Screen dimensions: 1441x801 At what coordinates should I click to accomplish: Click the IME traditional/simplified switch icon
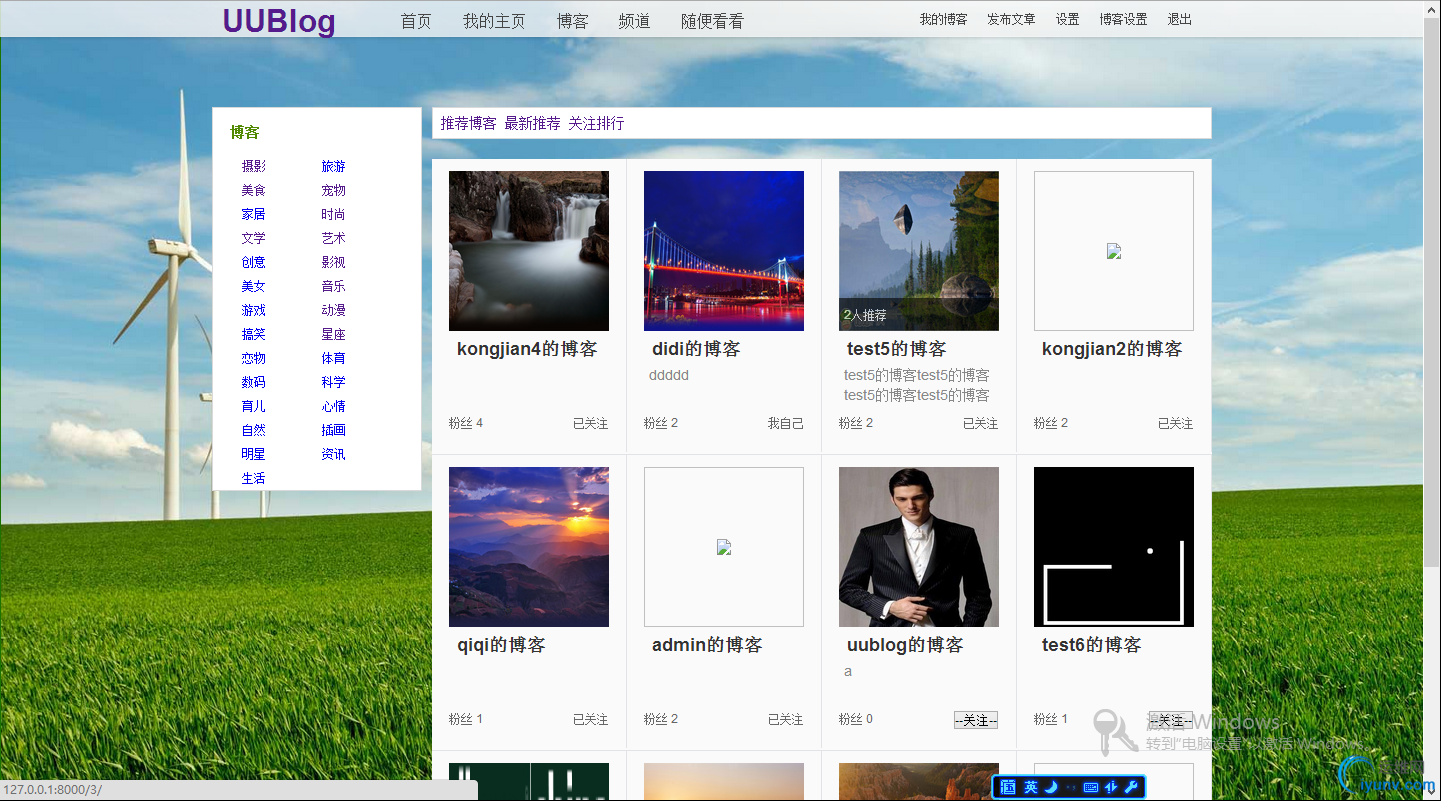(x=1111, y=787)
